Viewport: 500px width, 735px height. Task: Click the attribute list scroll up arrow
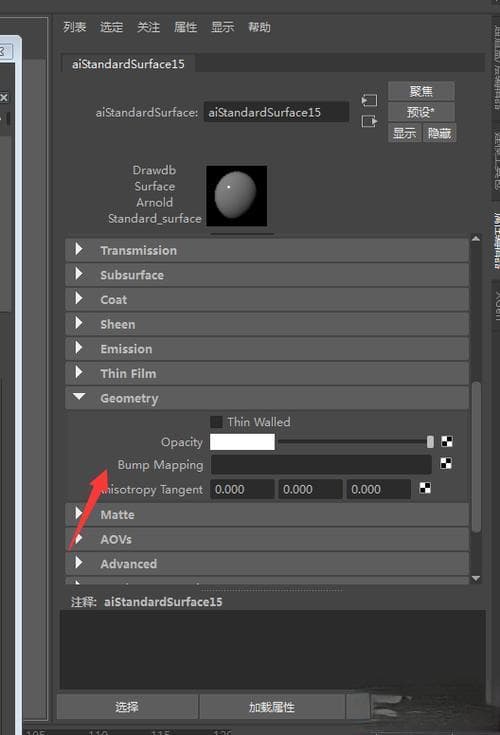pos(476,239)
